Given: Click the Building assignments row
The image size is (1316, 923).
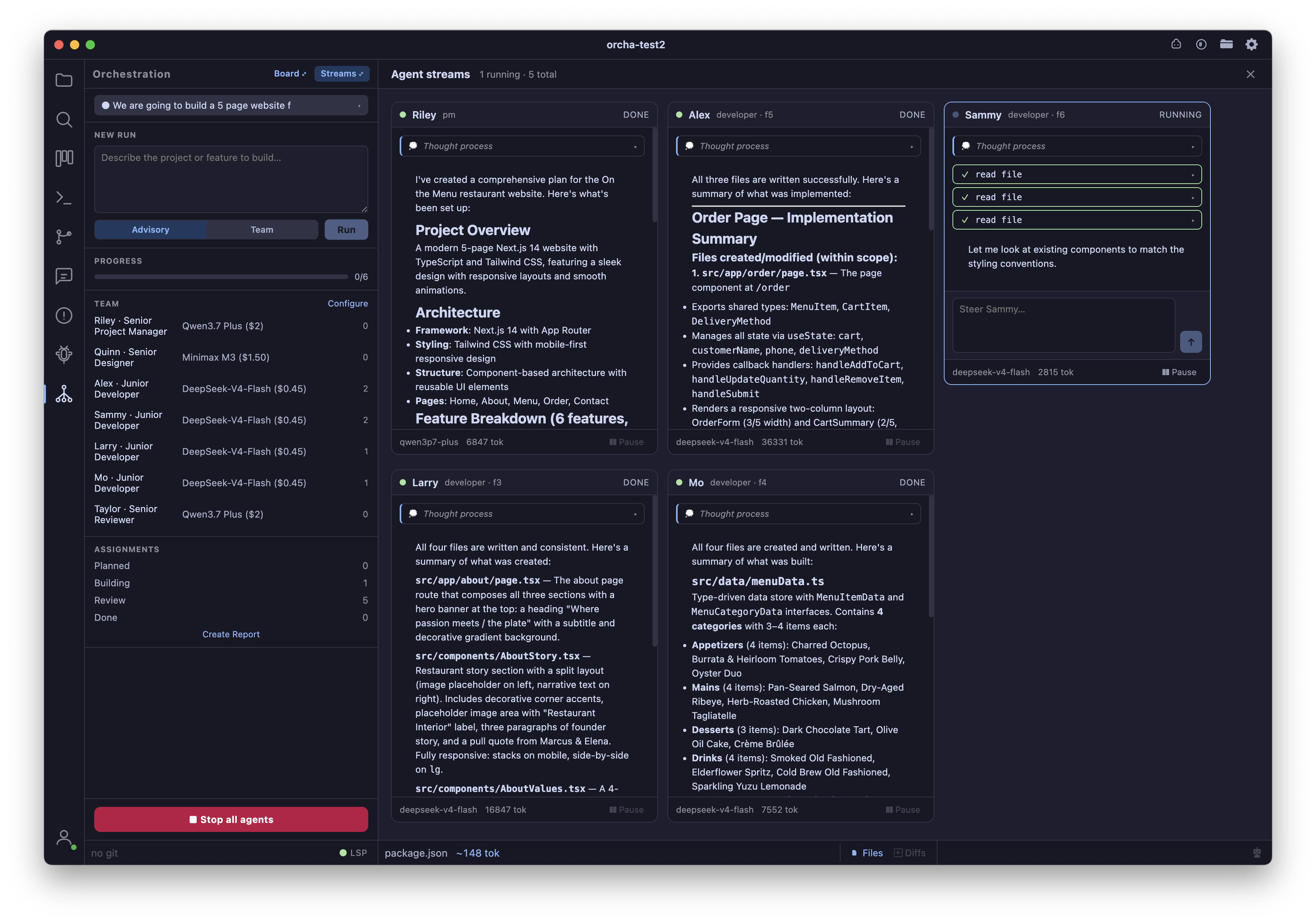Looking at the screenshot, I should (231, 583).
